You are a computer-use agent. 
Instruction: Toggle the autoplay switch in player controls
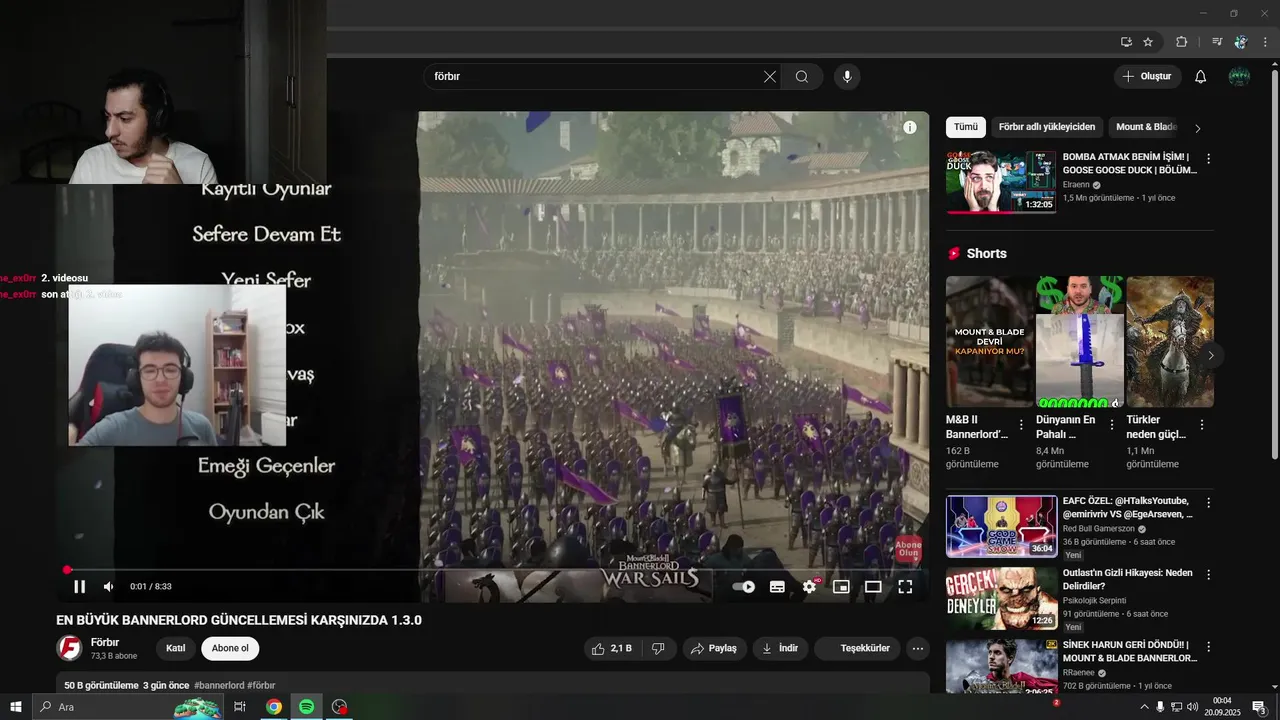pos(744,587)
